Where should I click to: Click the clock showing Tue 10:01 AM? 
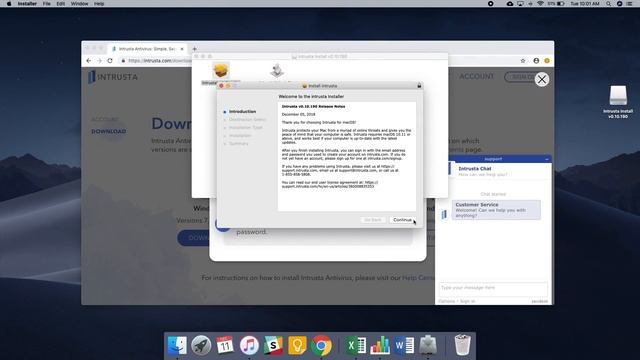click(x=585, y=4)
